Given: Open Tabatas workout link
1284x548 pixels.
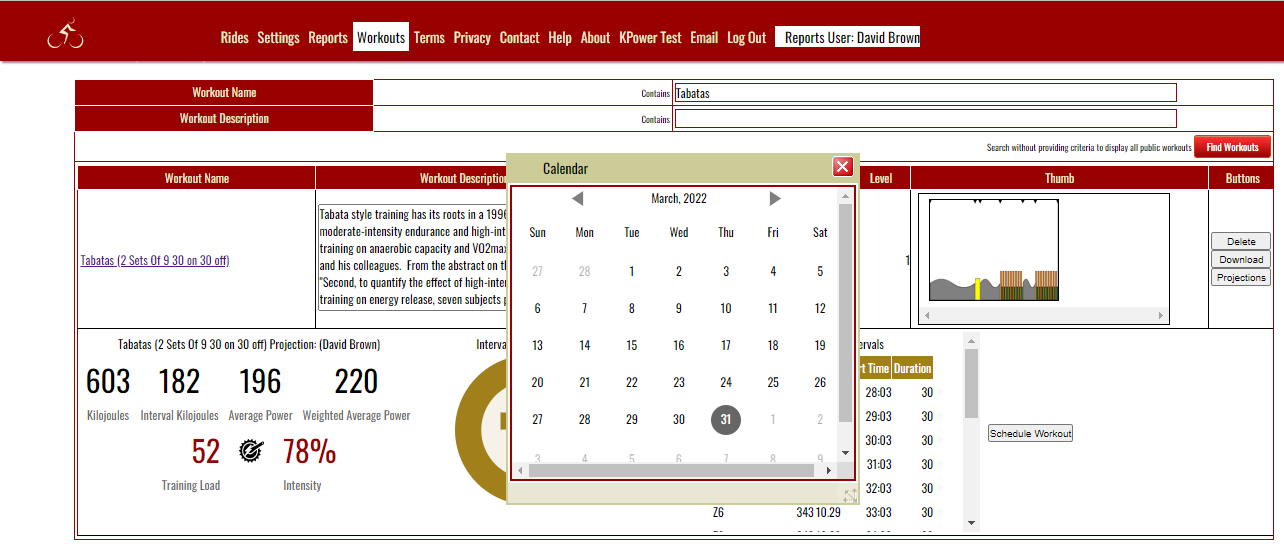Looking at the screenshot, I should (x=154, y=261).
